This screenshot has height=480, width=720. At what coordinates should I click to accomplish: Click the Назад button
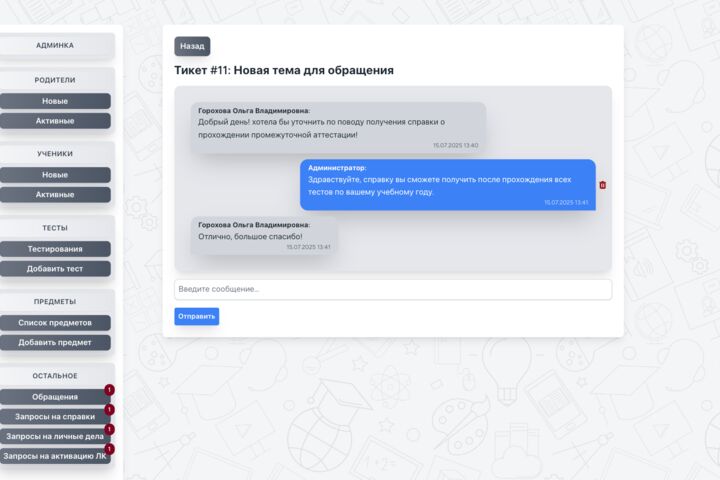tap(192, 46)
